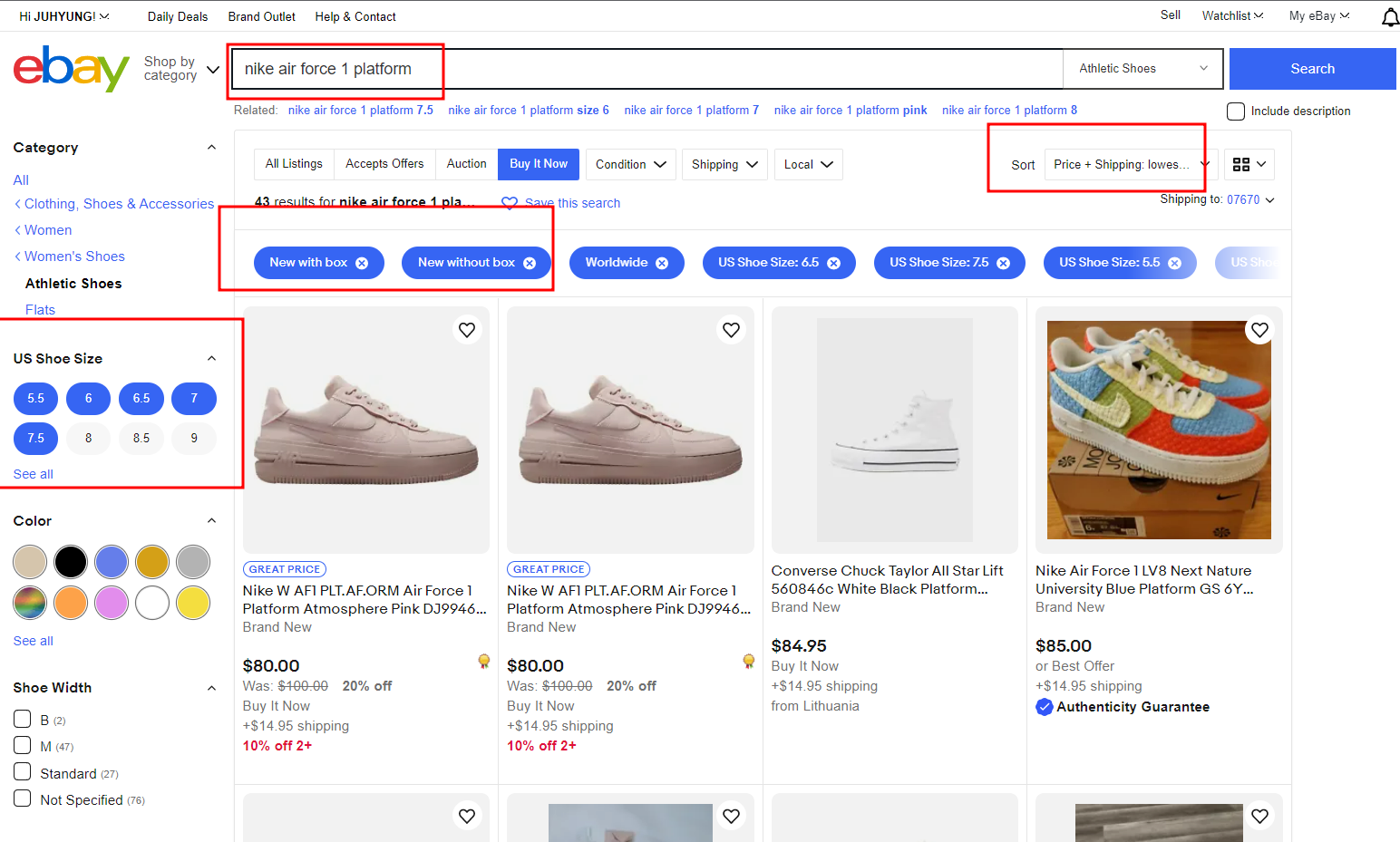Remove the US Shoe Size 5.5 chip
The width and height of the screenshot is (1400, 842).
click(1174, 263)
